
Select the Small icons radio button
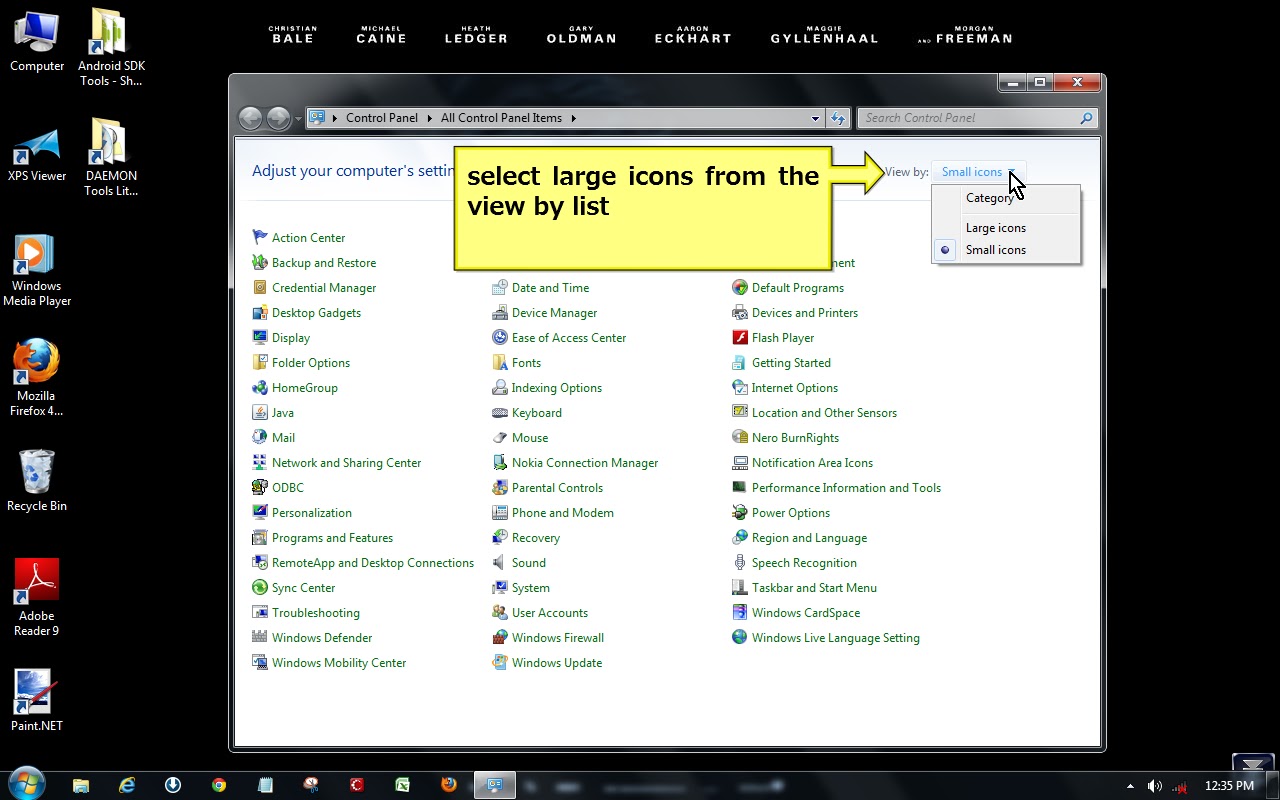pos(944,249)
